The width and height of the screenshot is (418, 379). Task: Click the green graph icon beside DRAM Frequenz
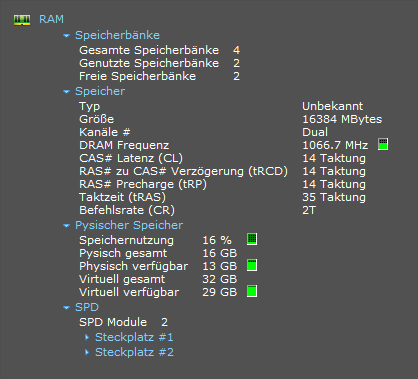click(x=383, y=144)
